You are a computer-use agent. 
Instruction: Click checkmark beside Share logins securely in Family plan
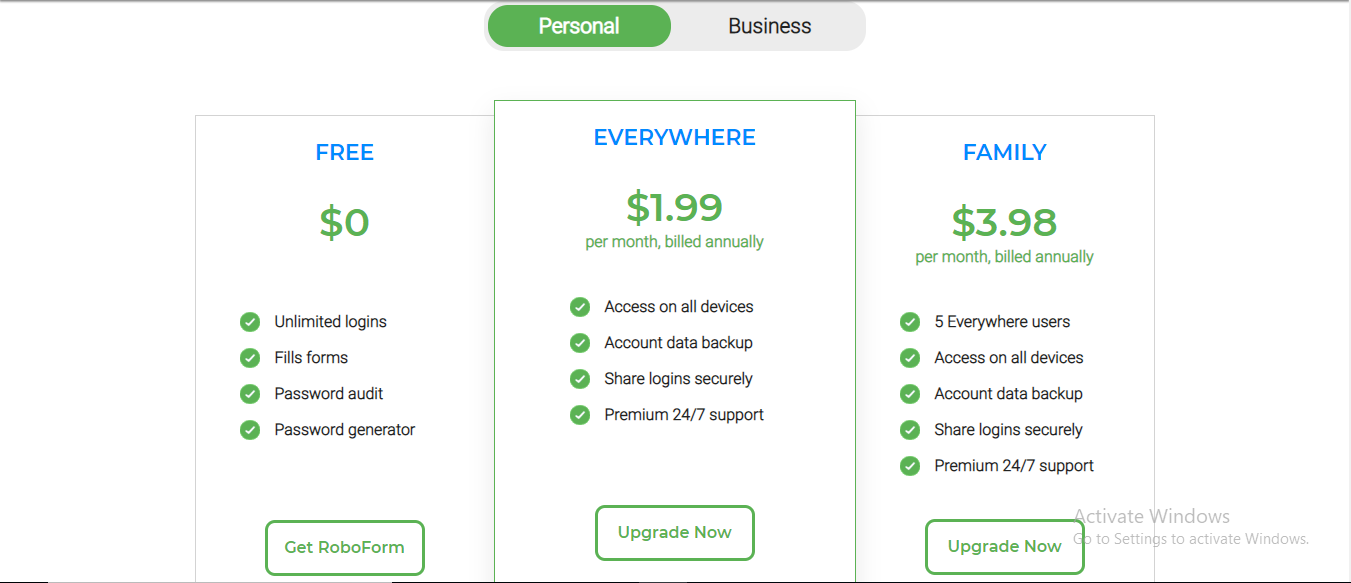[x=910, y=430]
